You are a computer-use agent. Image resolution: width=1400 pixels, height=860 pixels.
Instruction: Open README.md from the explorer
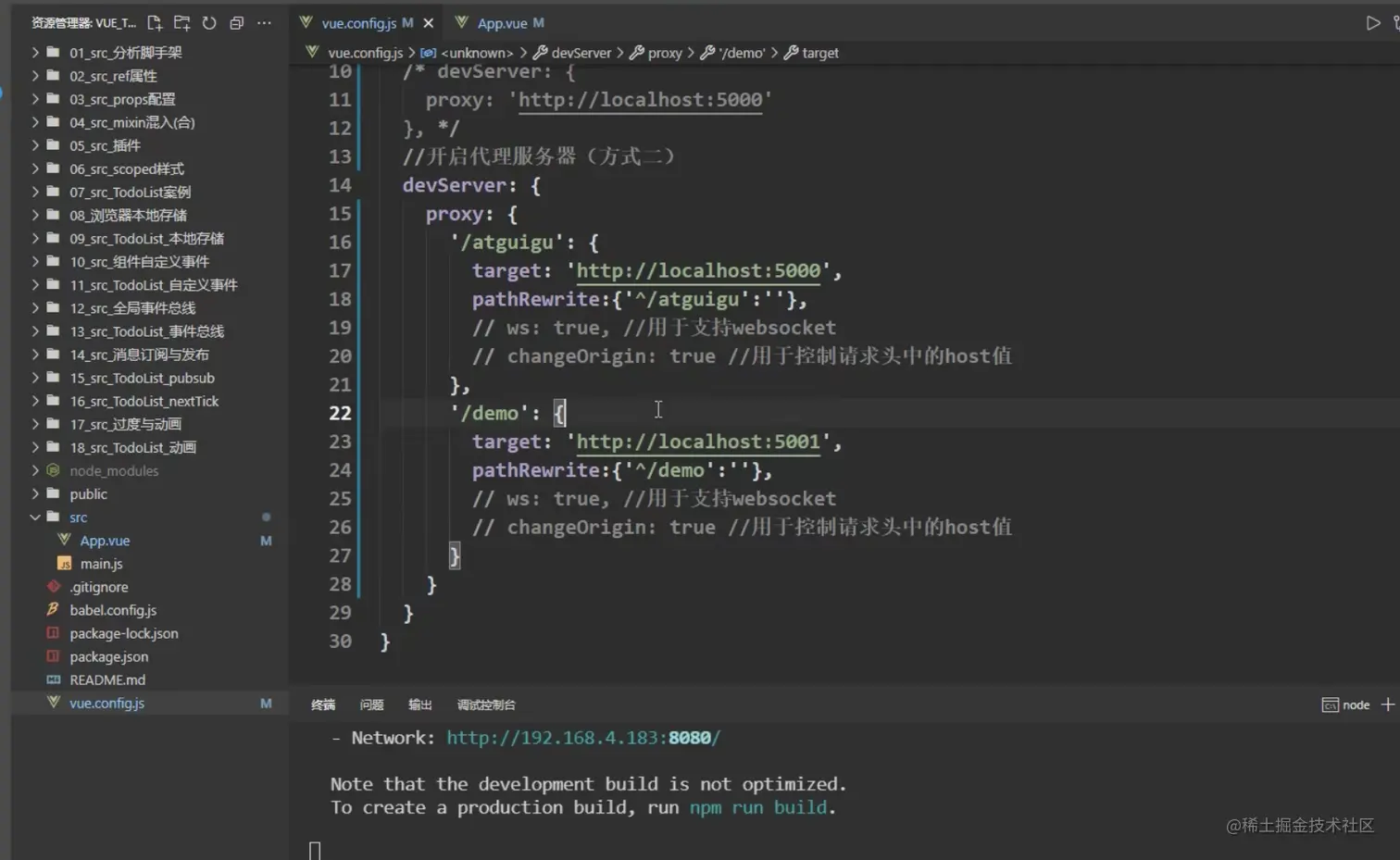point(107,679)
